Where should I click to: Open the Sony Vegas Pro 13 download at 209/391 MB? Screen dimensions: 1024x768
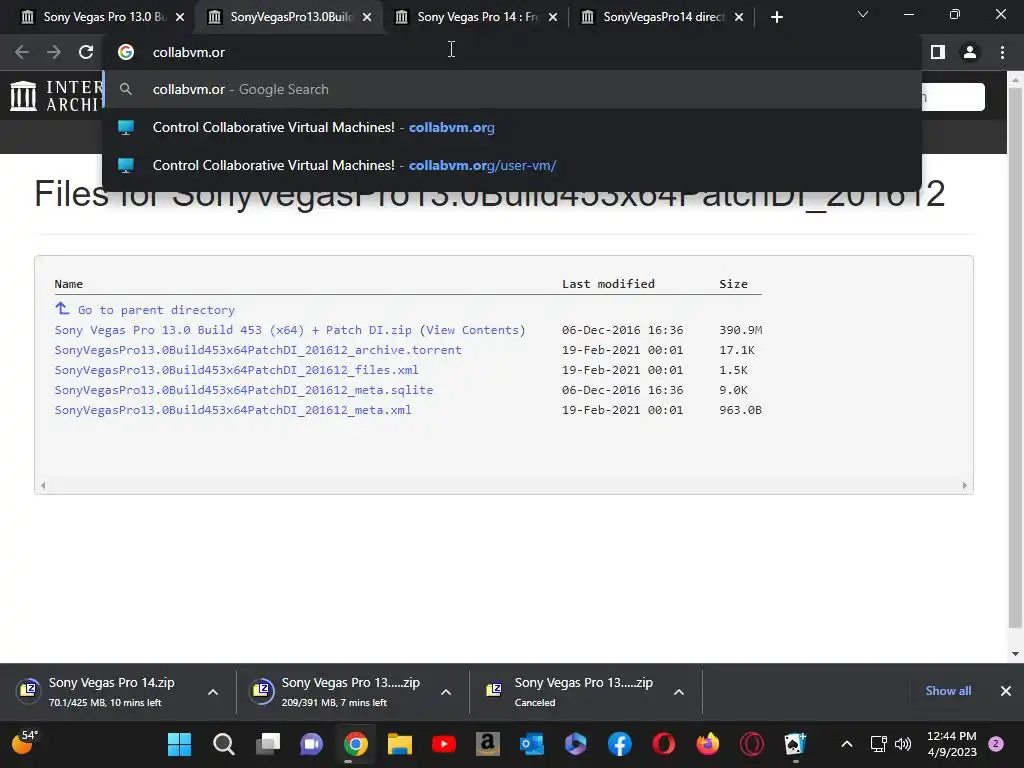tap(340, 692)
